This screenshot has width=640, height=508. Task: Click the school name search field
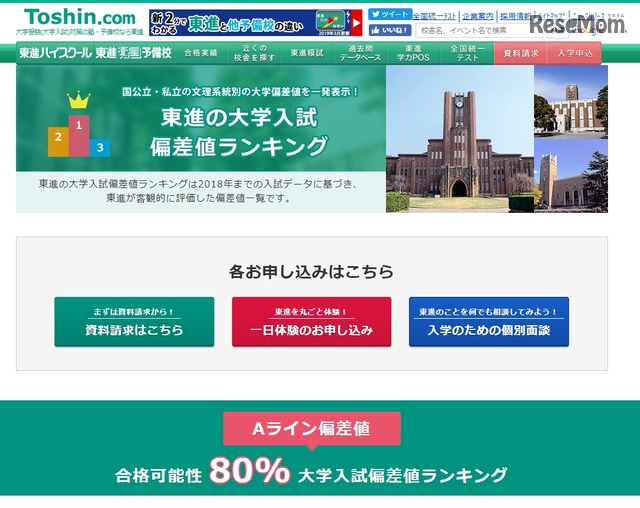click(x=480, y=31)
